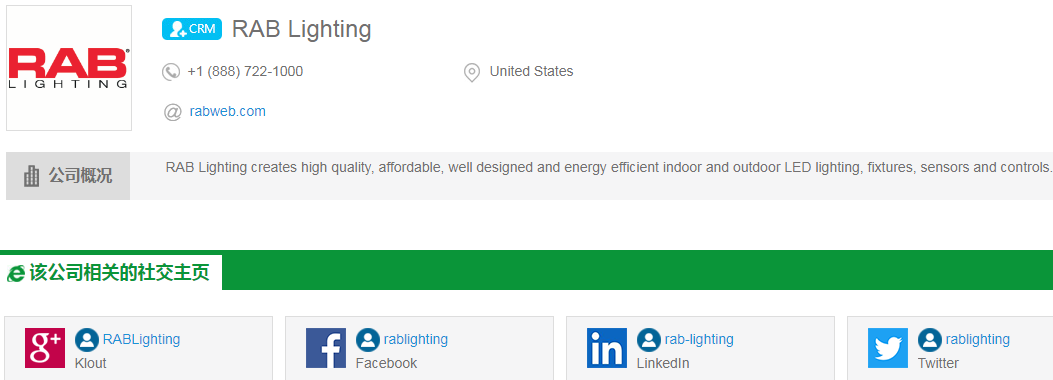Open the rabweb.com link
Screen dimensions: 1053x380
pyautogui.click(x=228, y=111)
